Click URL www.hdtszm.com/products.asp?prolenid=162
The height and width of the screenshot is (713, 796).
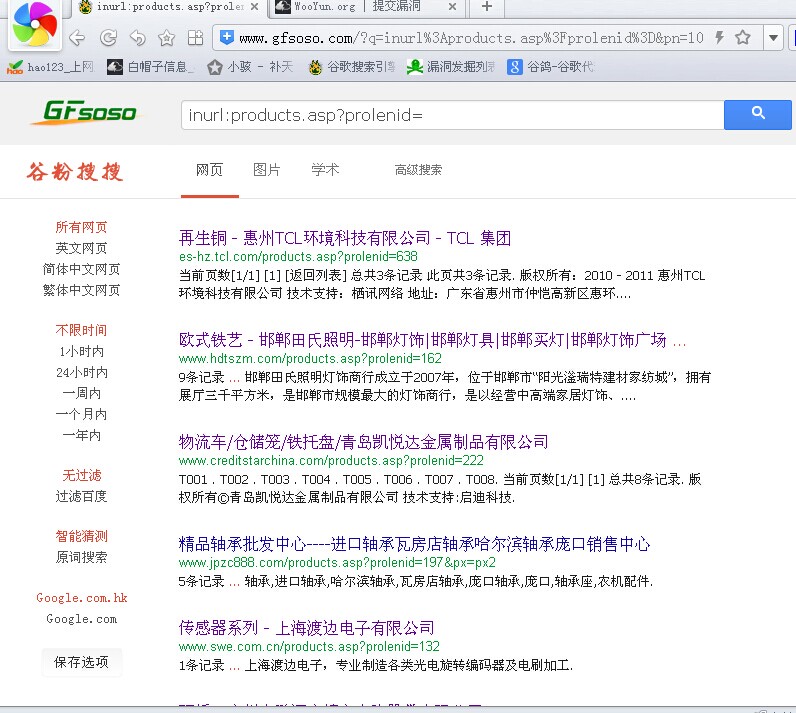click(310, 359)
